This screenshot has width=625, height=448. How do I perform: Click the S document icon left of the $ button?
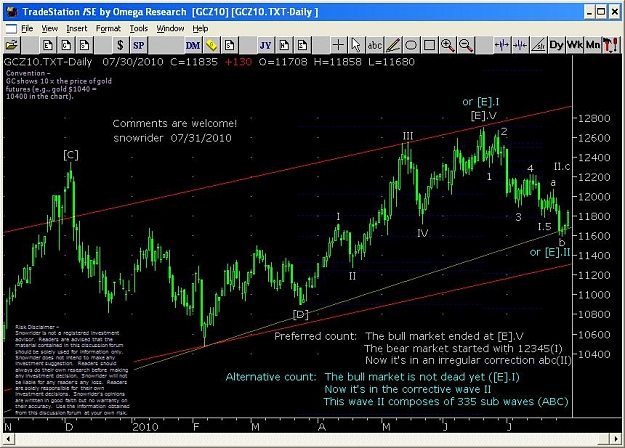point(85,45)
